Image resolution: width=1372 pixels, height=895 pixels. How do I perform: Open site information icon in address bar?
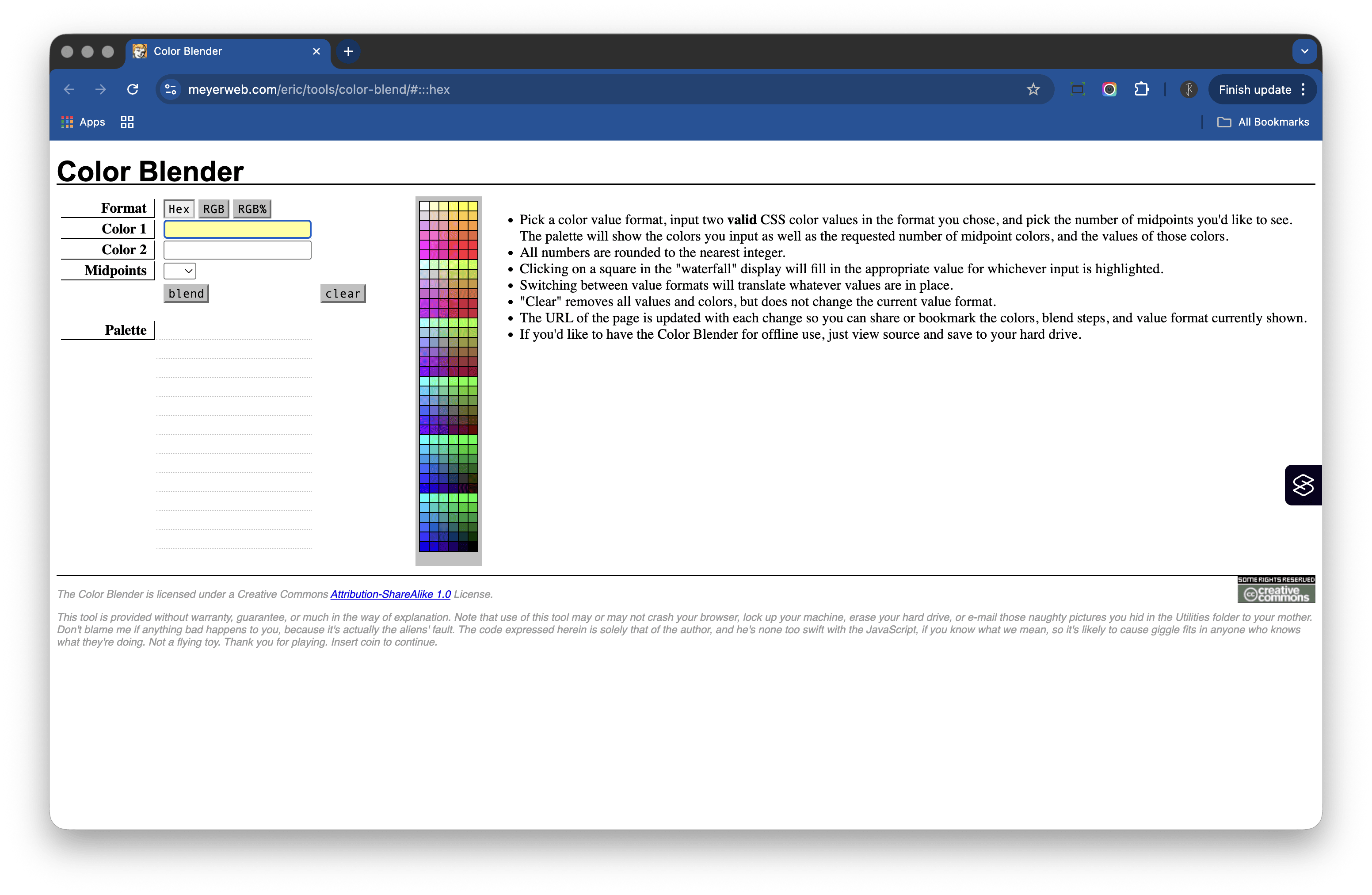click(x=171, y=89)
